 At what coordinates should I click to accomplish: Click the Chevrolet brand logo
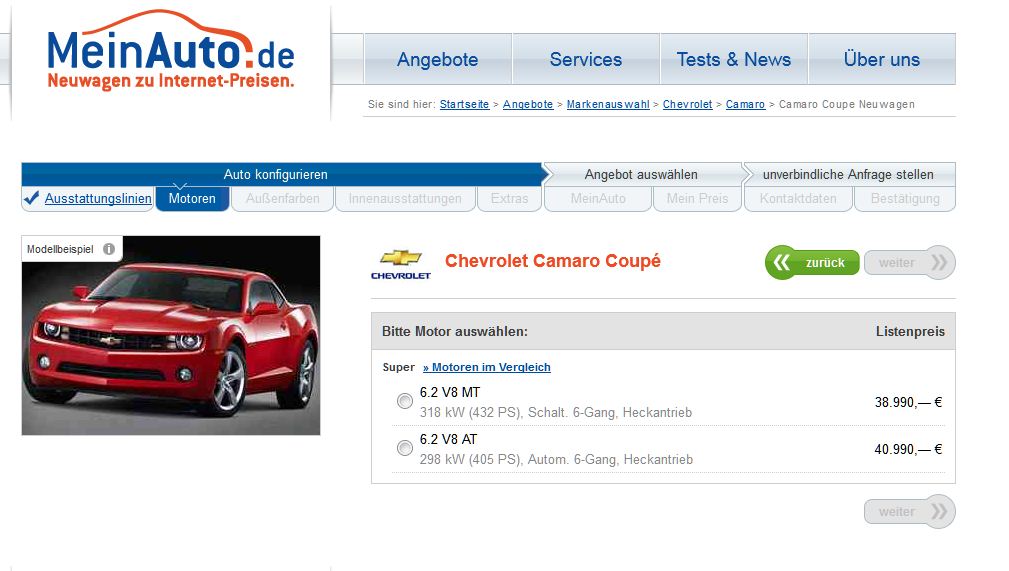click(400, 264)
